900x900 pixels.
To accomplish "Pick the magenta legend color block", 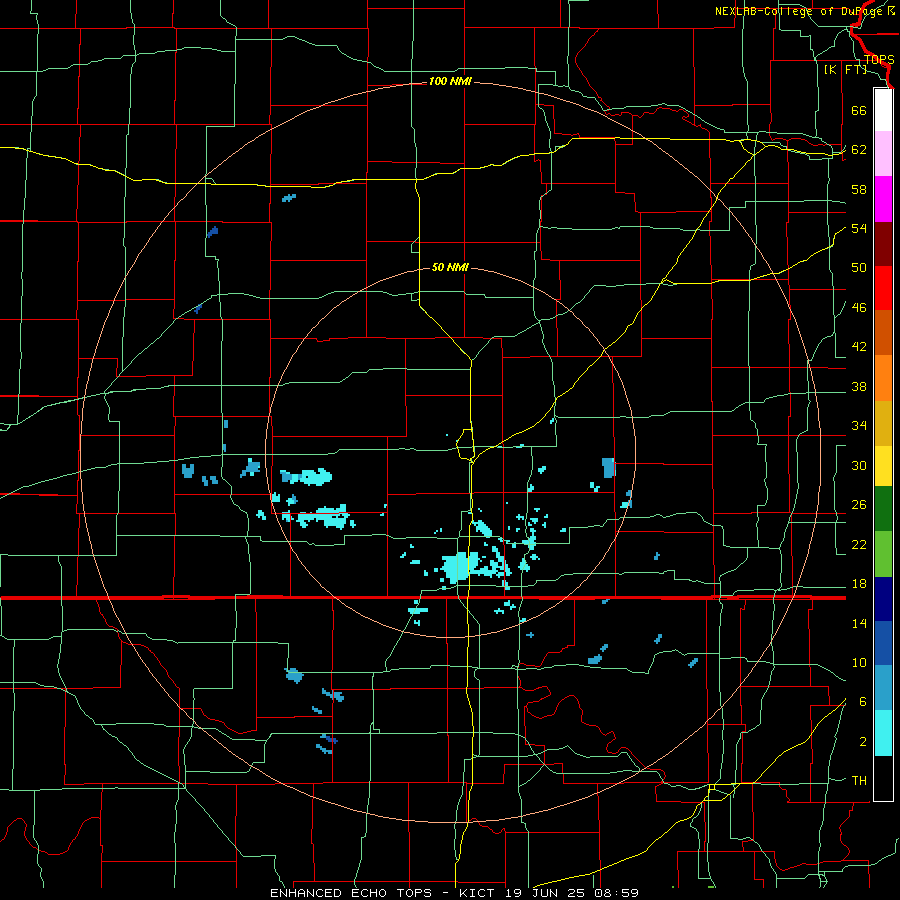I will [x=883, y=199].
